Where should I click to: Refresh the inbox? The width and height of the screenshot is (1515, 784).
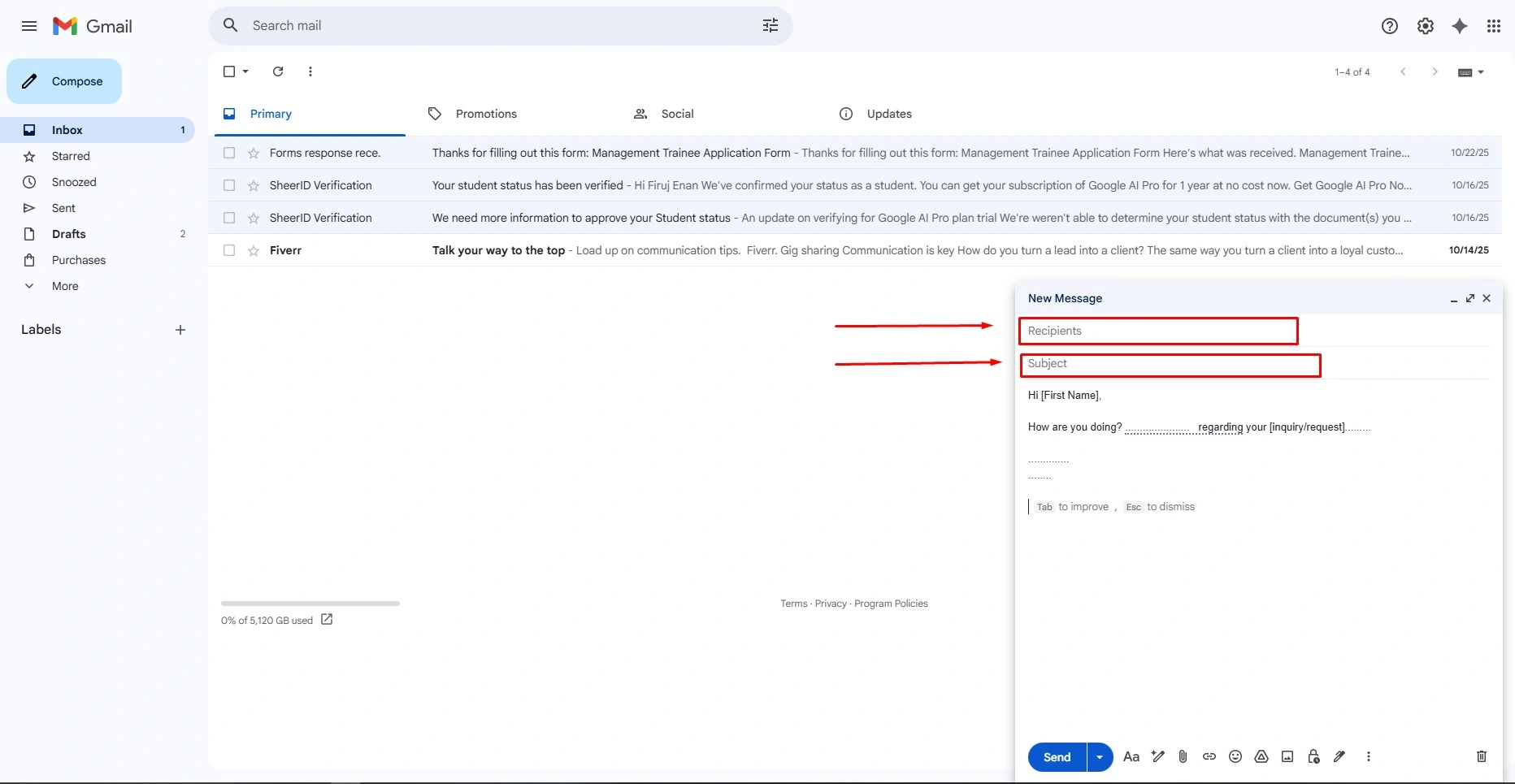278,71
